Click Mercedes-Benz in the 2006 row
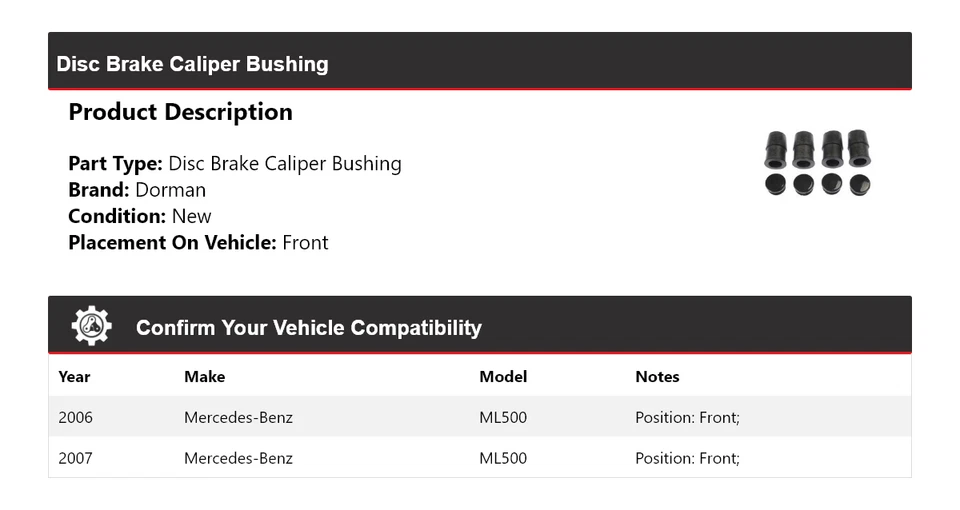Screen dimensions: 960x510 [238, 417]
